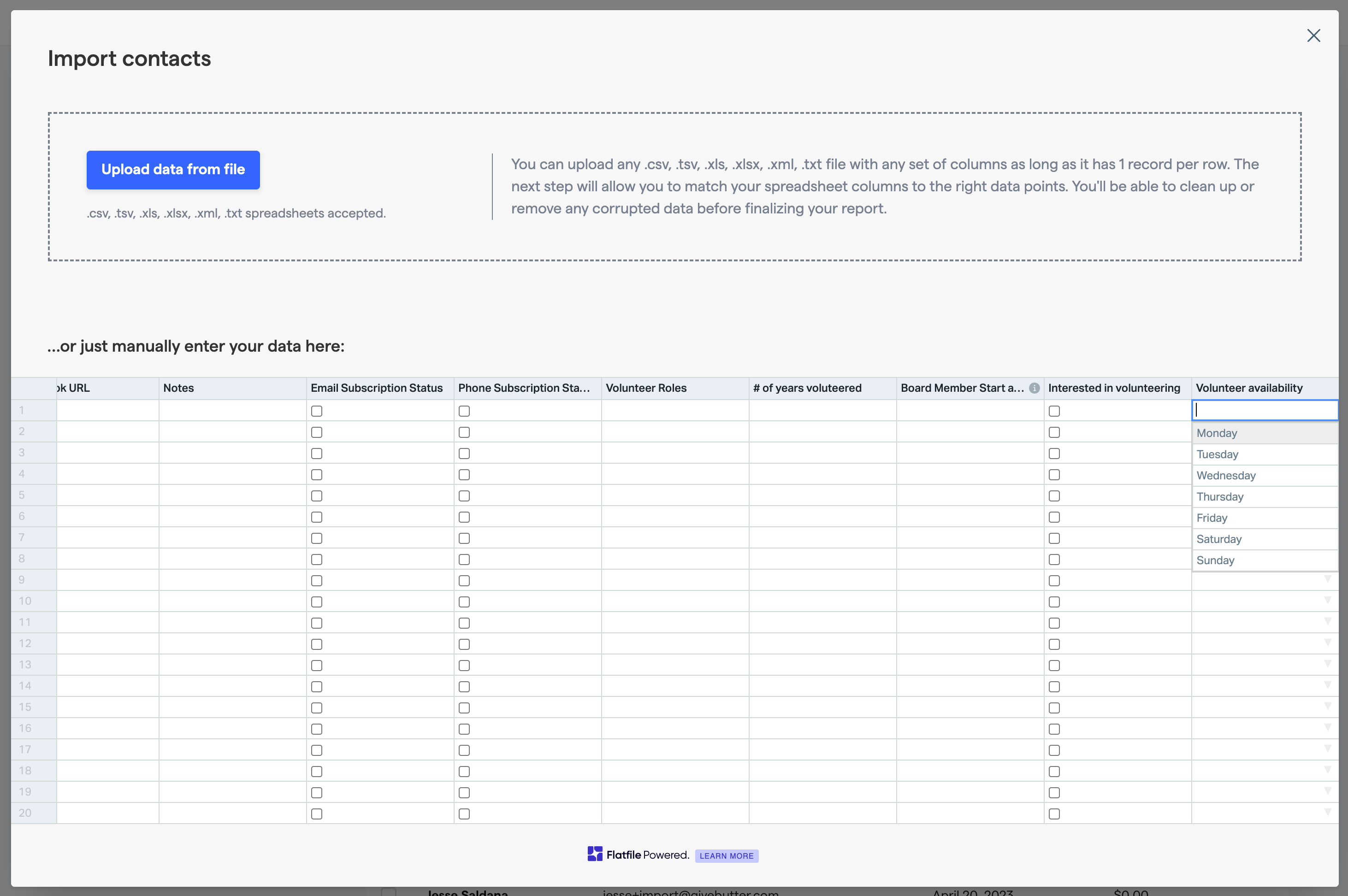Open Volunteer availability dropdown in row 20

pos(1327,813)
